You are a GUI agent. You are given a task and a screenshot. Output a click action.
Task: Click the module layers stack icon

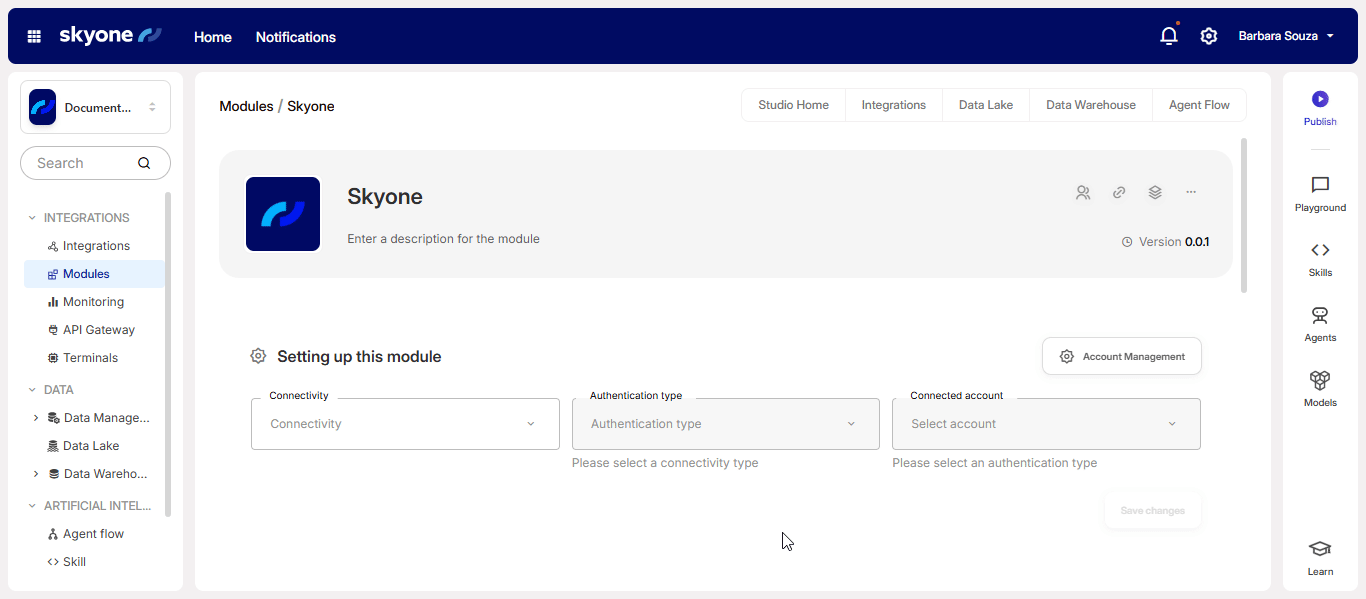click(1155, 193)
